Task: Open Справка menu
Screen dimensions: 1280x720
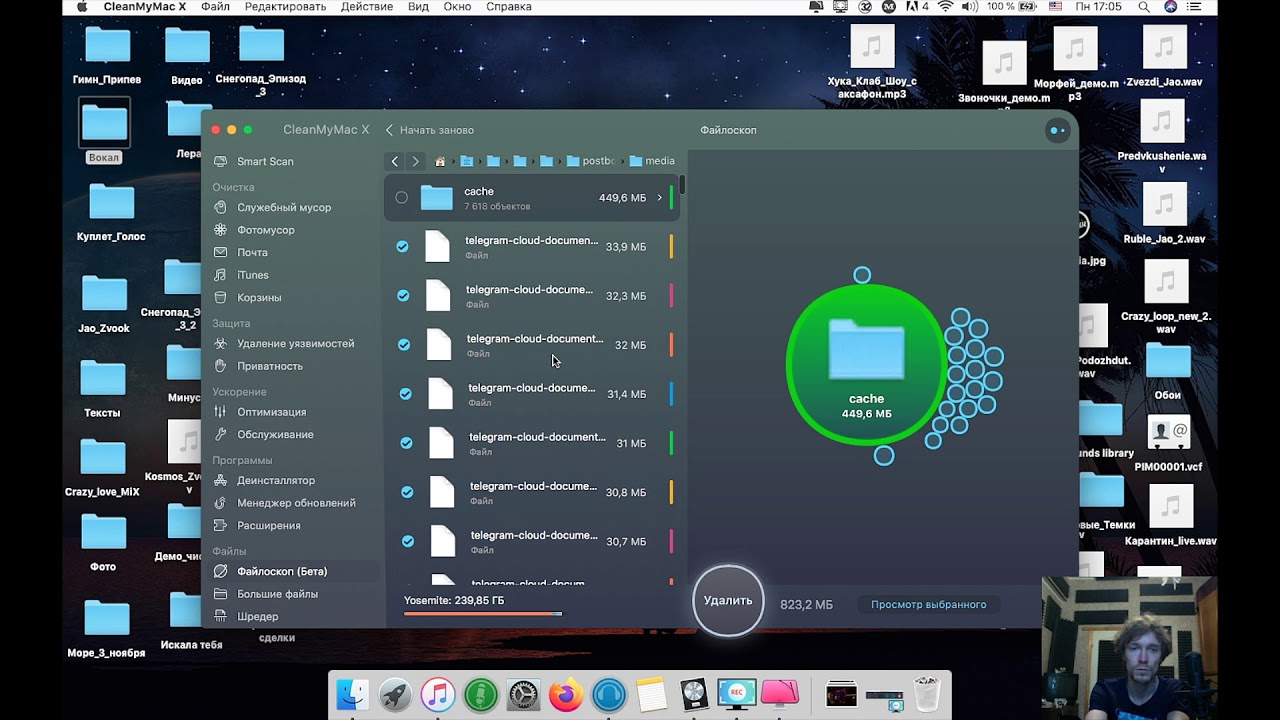Action: click(508, 7)
